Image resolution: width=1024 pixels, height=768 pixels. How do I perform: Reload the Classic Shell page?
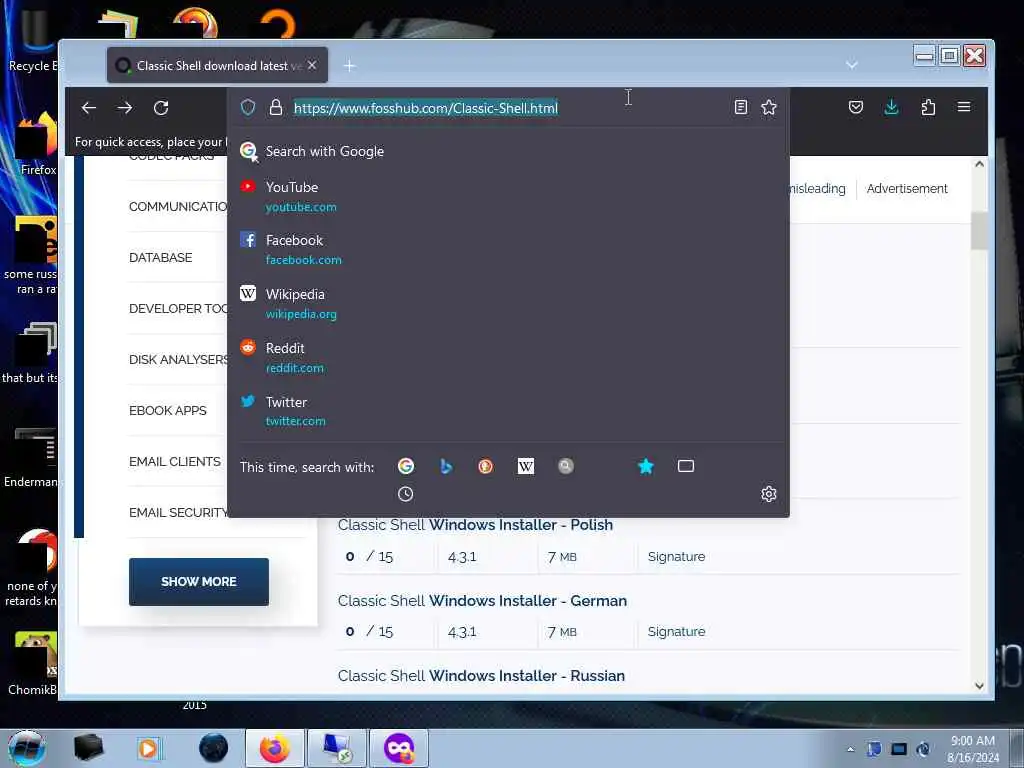click(161, 108)
